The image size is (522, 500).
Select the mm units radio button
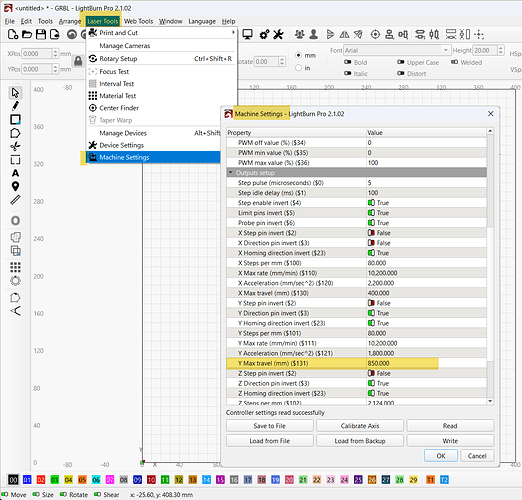click(298, 55)
